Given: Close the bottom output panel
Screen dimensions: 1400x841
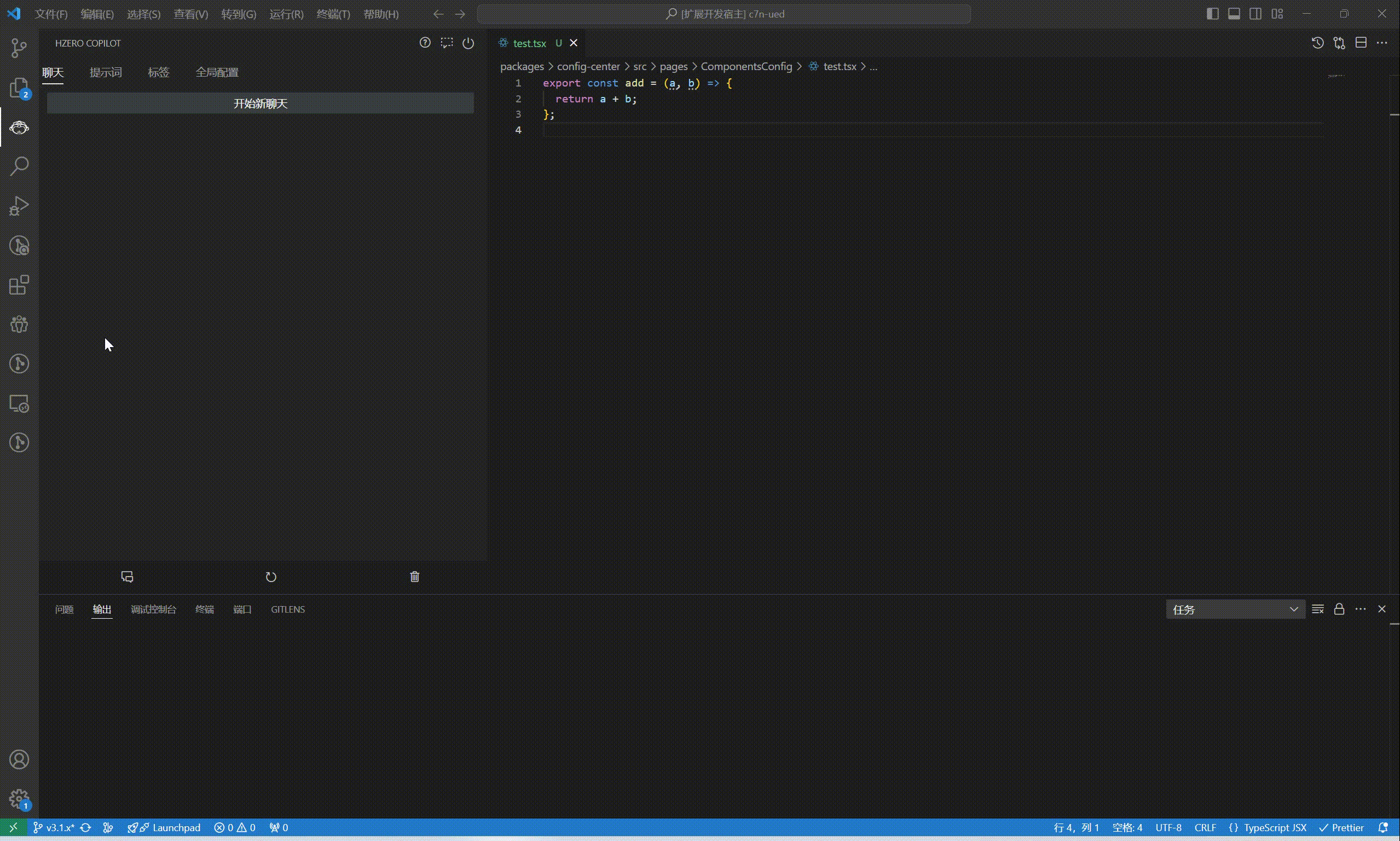Looking at the screenshot, I should 1382,609.
